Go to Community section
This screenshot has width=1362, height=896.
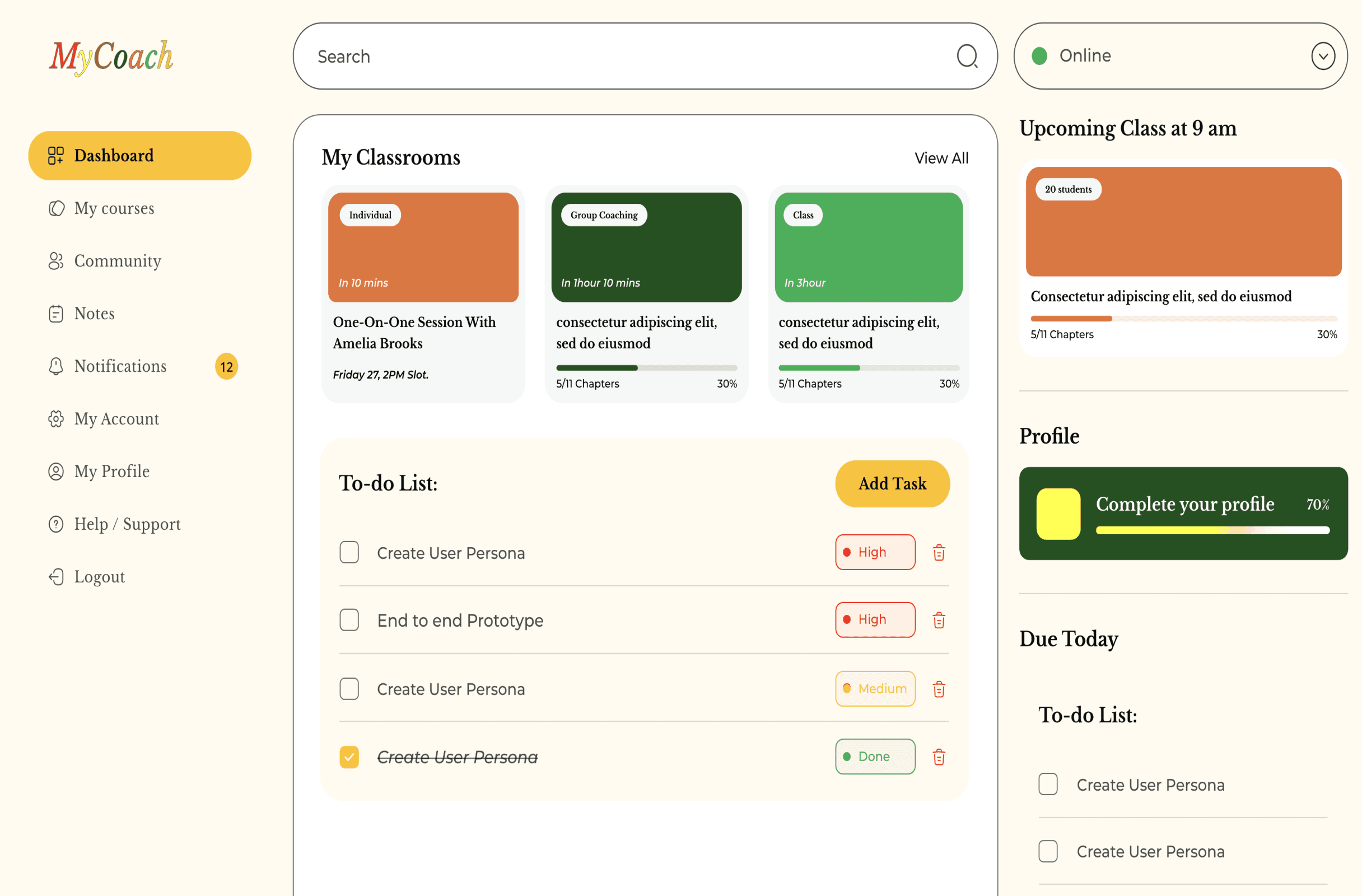pyautogui.click(x=117, y=261)
